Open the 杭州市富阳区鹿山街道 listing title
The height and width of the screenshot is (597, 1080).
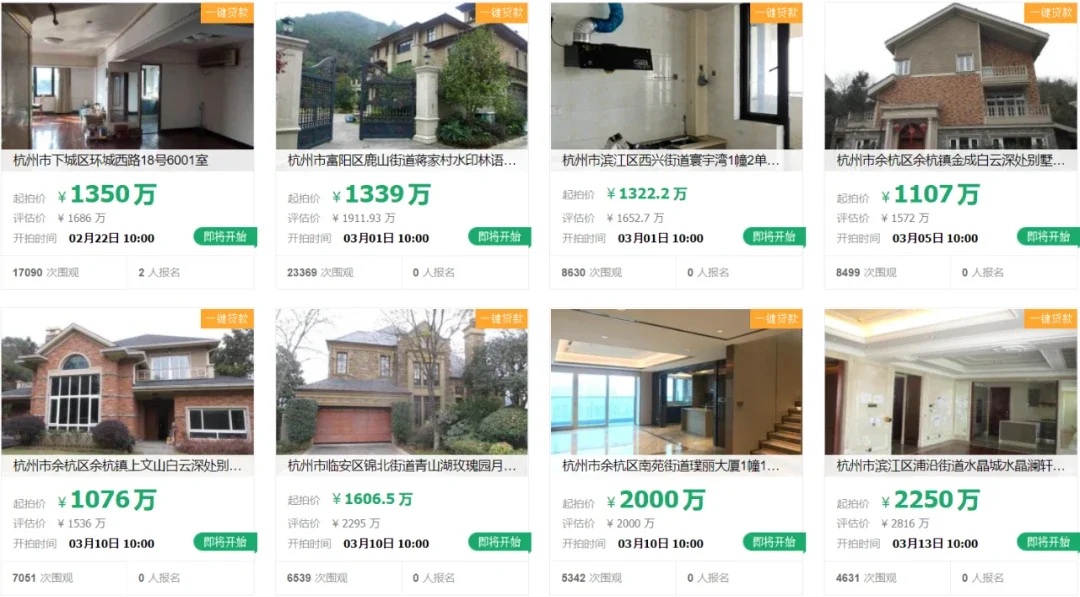(x=402, y=160)
